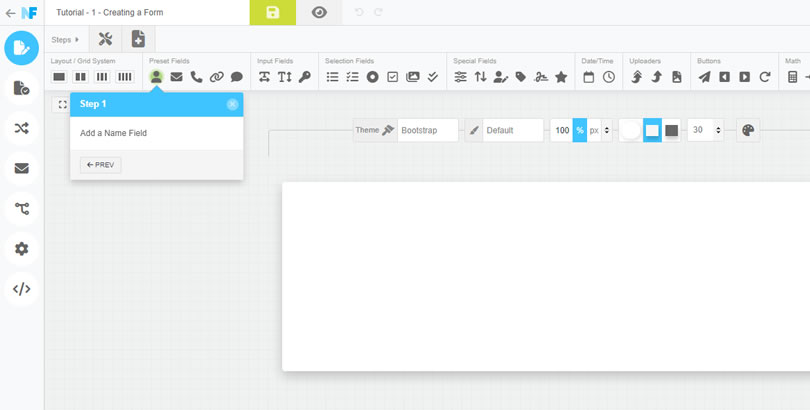810x410 pixels.
Task: Close the Step 1 tutorial popup
Action: 232,104
